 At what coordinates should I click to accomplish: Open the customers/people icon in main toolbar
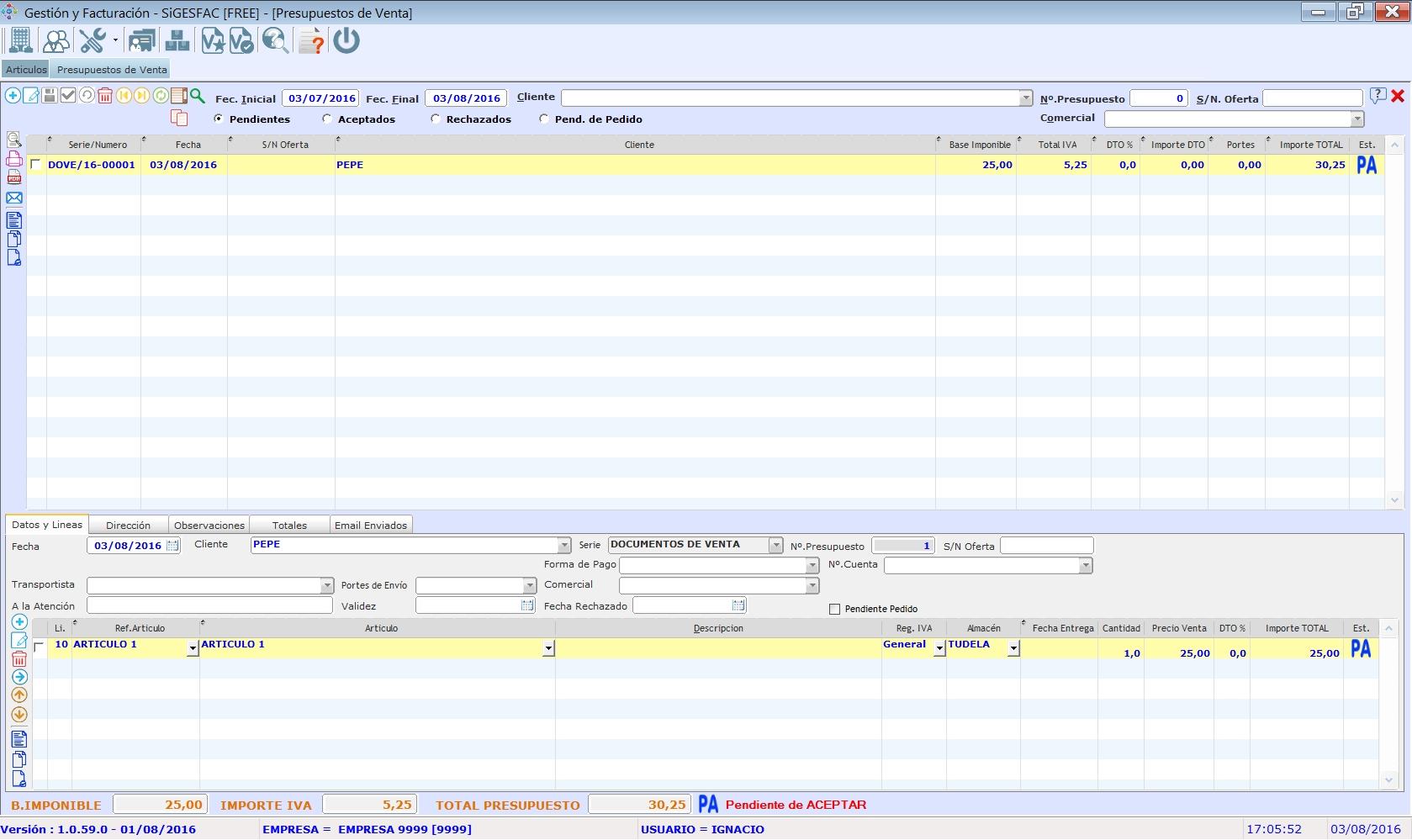(56, 40)
